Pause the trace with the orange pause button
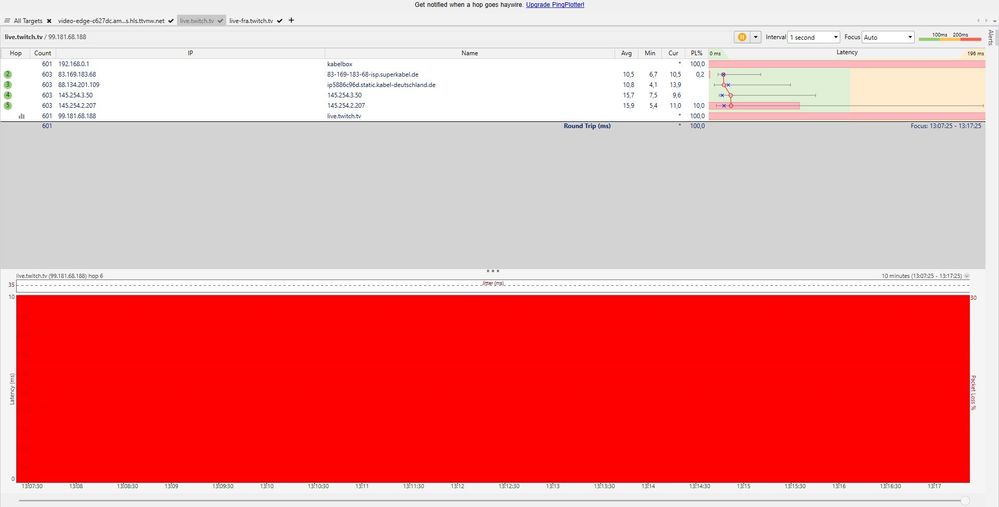This screenshot has height=507, width=999. pyautogui.click(x=742, y=37)
